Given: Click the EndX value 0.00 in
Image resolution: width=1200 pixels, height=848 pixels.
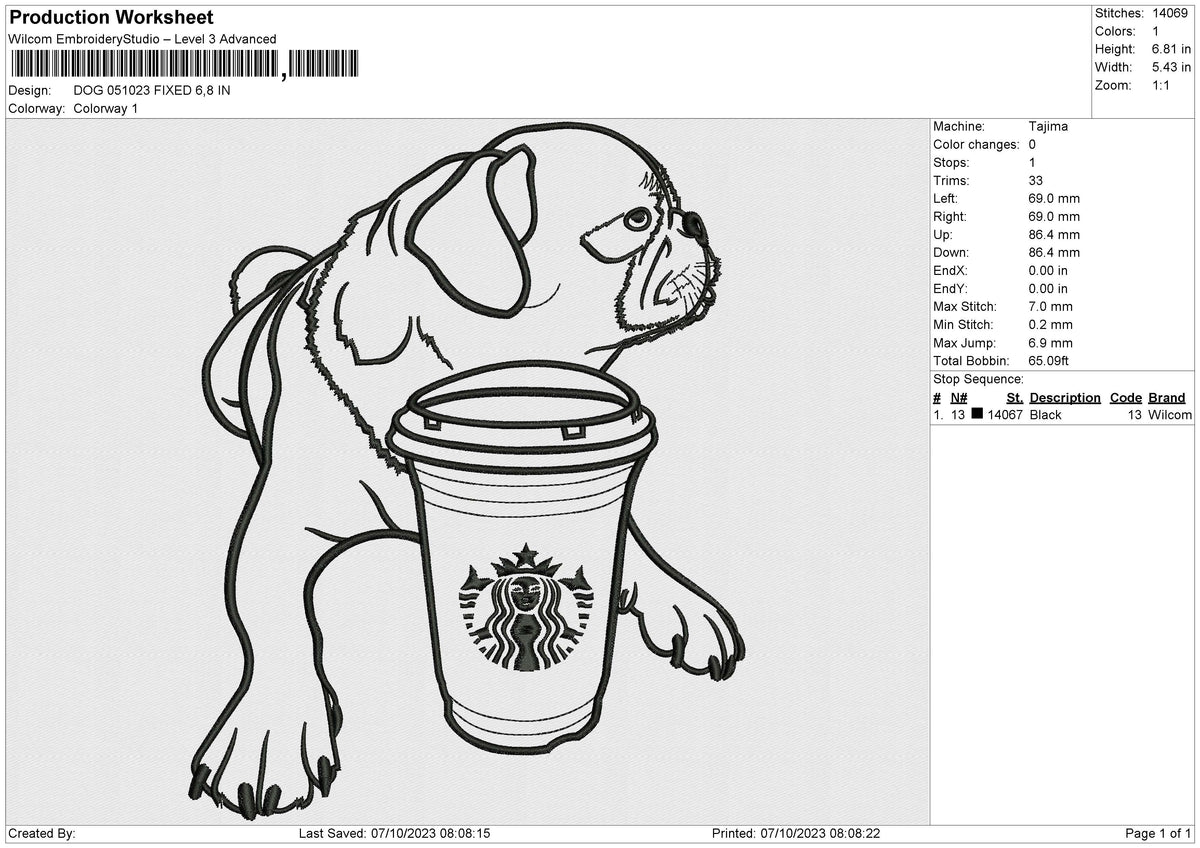Looking at the screenshot, I should 1048,270.
